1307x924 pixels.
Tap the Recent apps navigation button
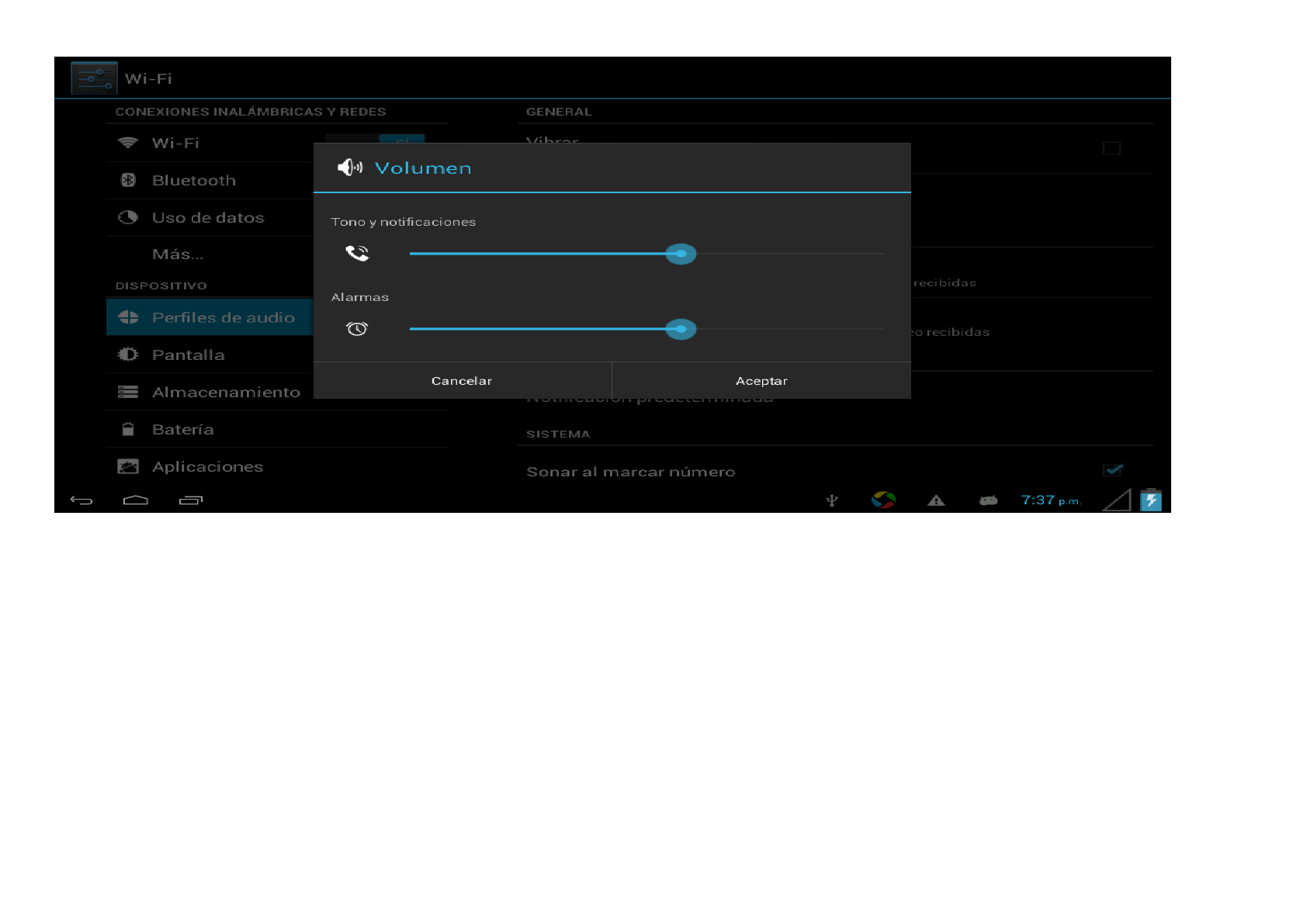191,500
